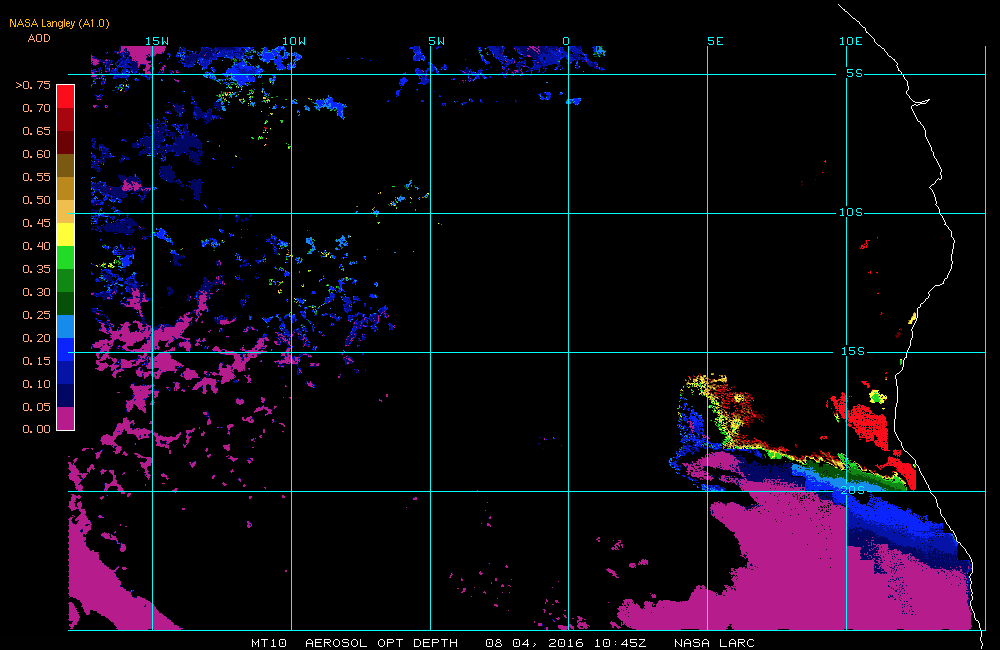Click the "0.35" legend value
The image size is (1000, 650).
pos(36,269)
